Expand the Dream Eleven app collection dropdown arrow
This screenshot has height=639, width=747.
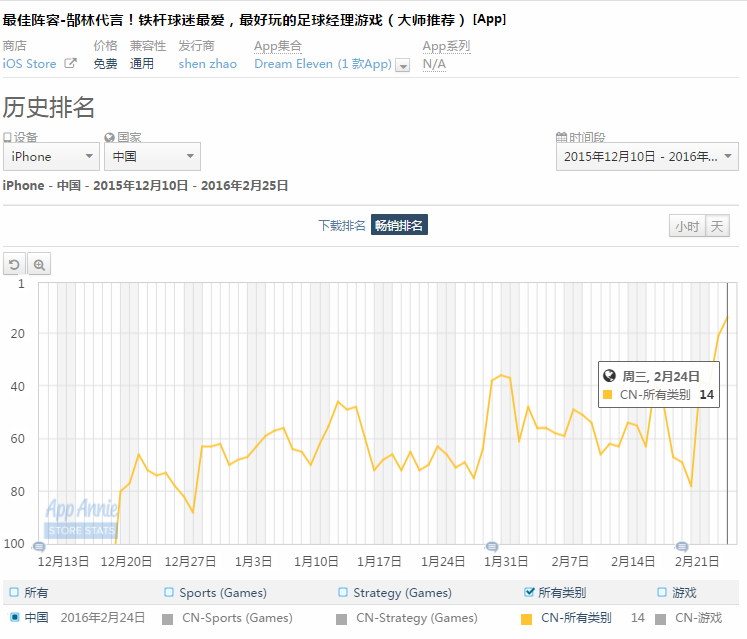pyautogui.click(x=403, y=65)
